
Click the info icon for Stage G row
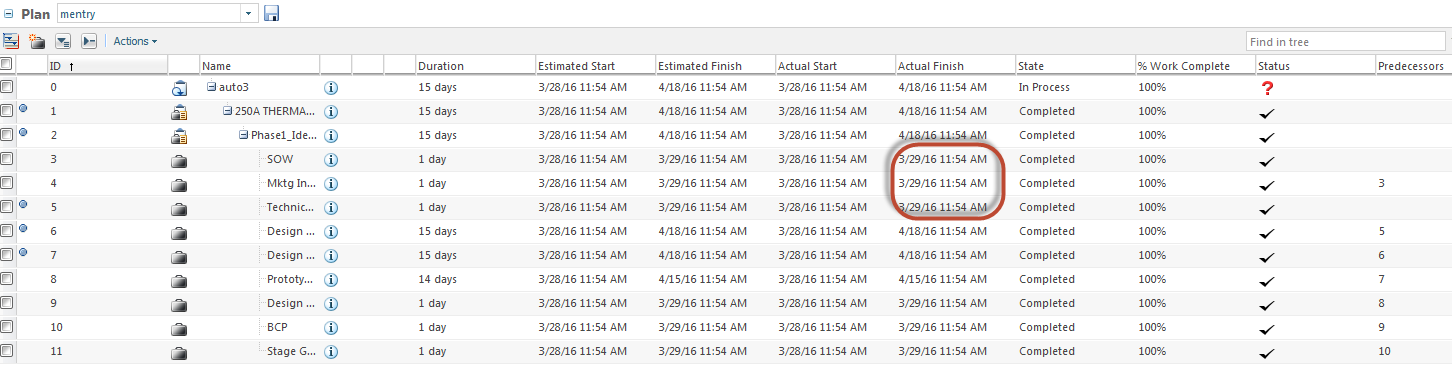[x=332, y=351]
